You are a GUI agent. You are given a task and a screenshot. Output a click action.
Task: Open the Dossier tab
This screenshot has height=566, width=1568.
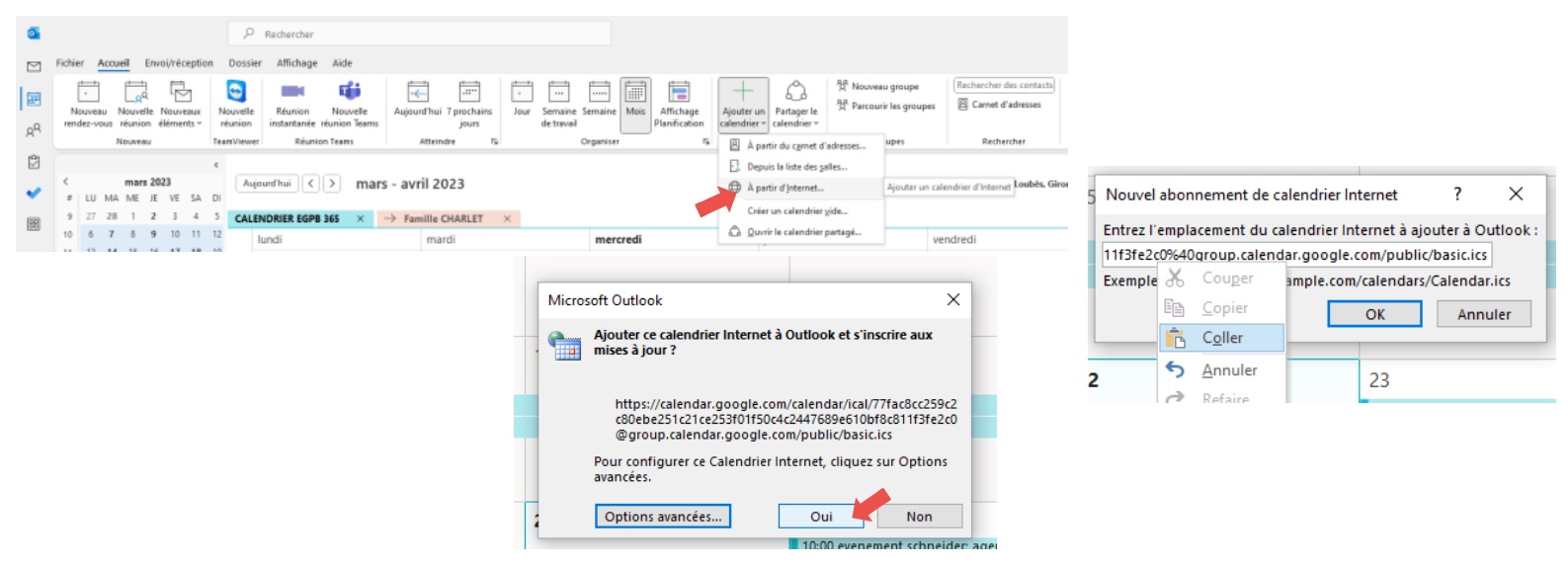point(245,63)
